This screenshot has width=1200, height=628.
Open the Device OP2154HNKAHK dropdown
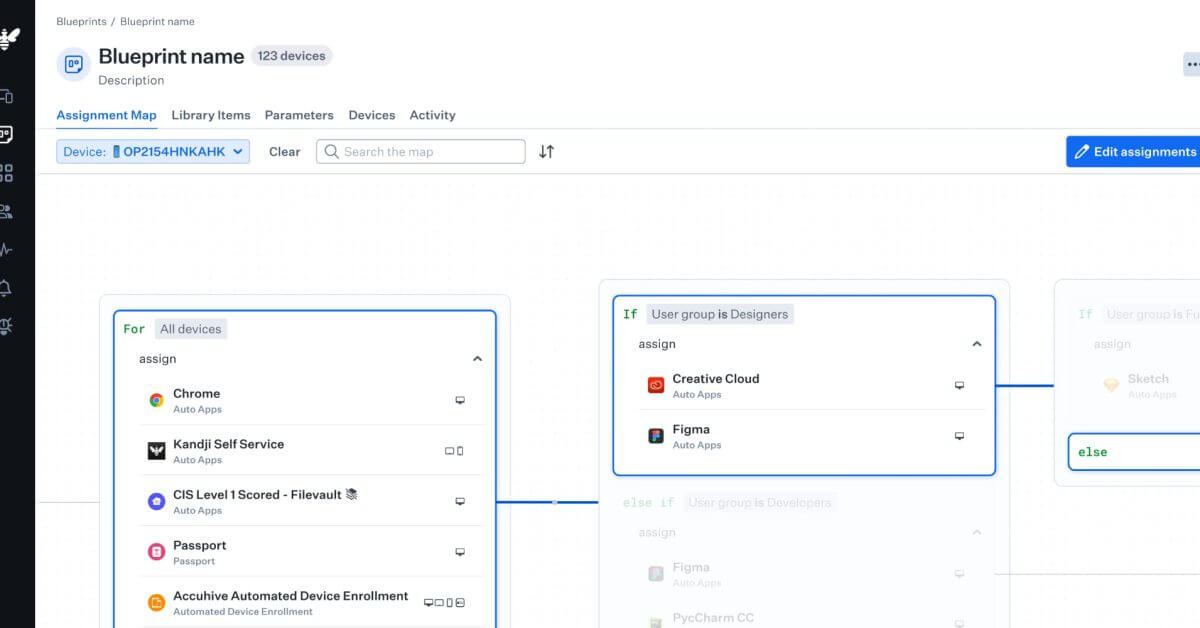pos(153,152)
